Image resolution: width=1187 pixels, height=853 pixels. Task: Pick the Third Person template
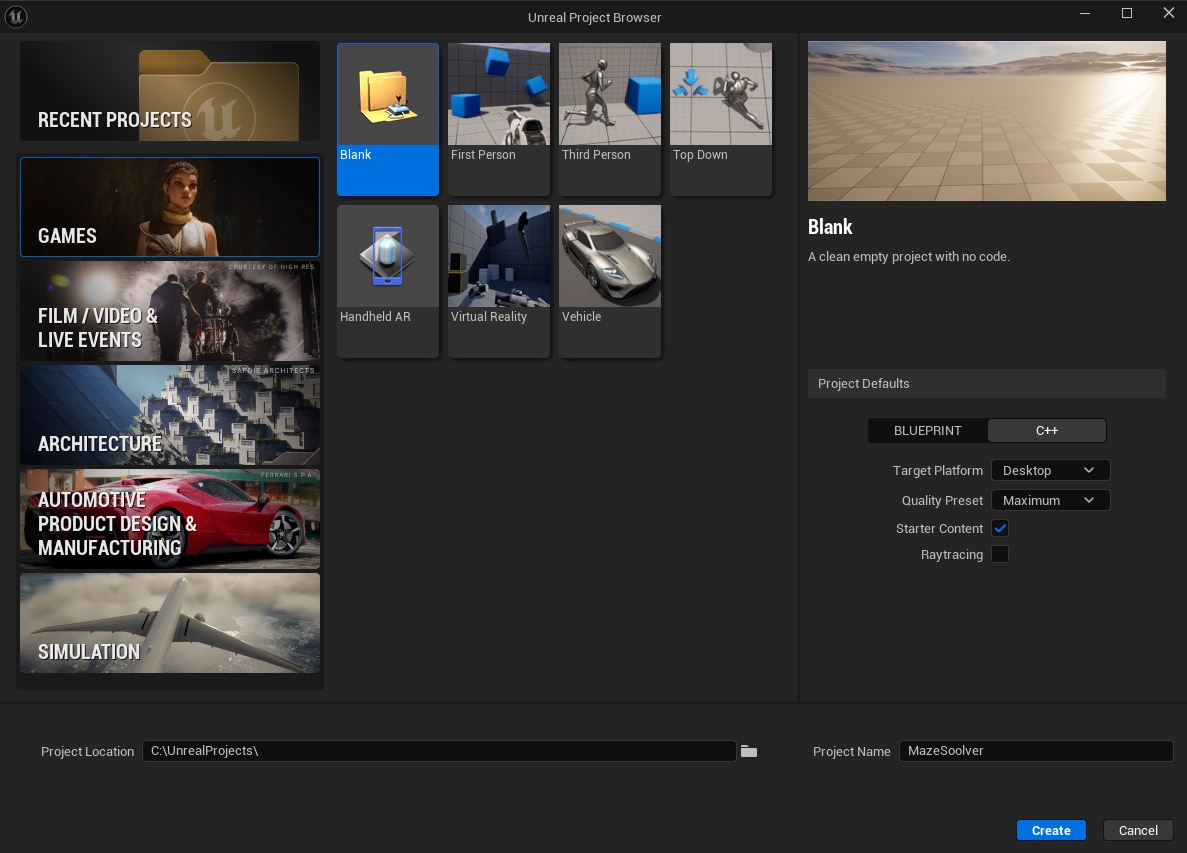click(610, 118)
